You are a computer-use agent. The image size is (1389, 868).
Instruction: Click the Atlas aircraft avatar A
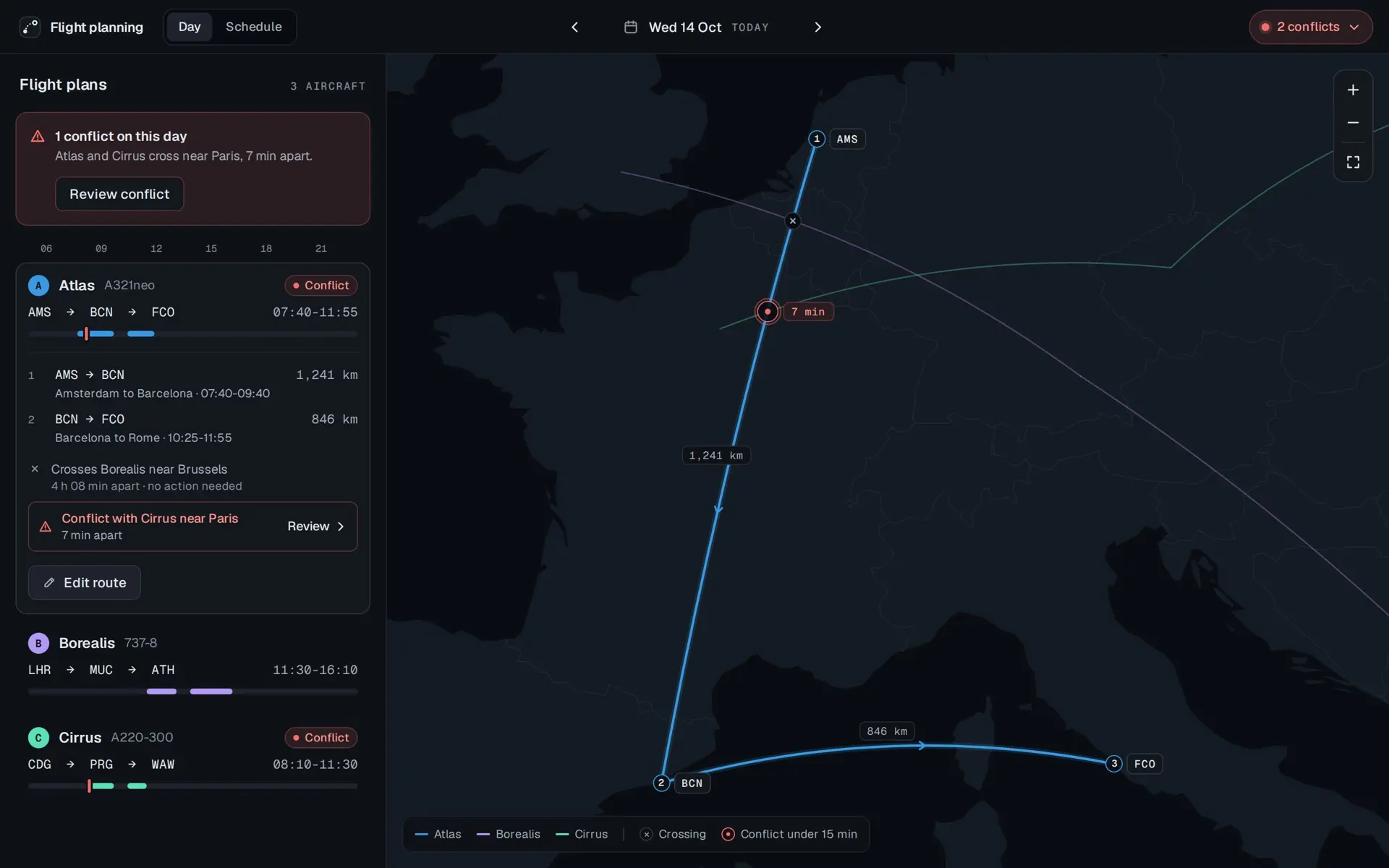[38, 285]
